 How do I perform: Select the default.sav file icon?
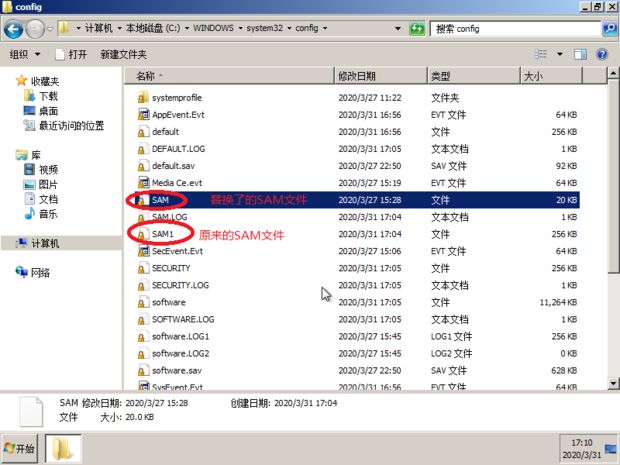click(x=143, y=166)
